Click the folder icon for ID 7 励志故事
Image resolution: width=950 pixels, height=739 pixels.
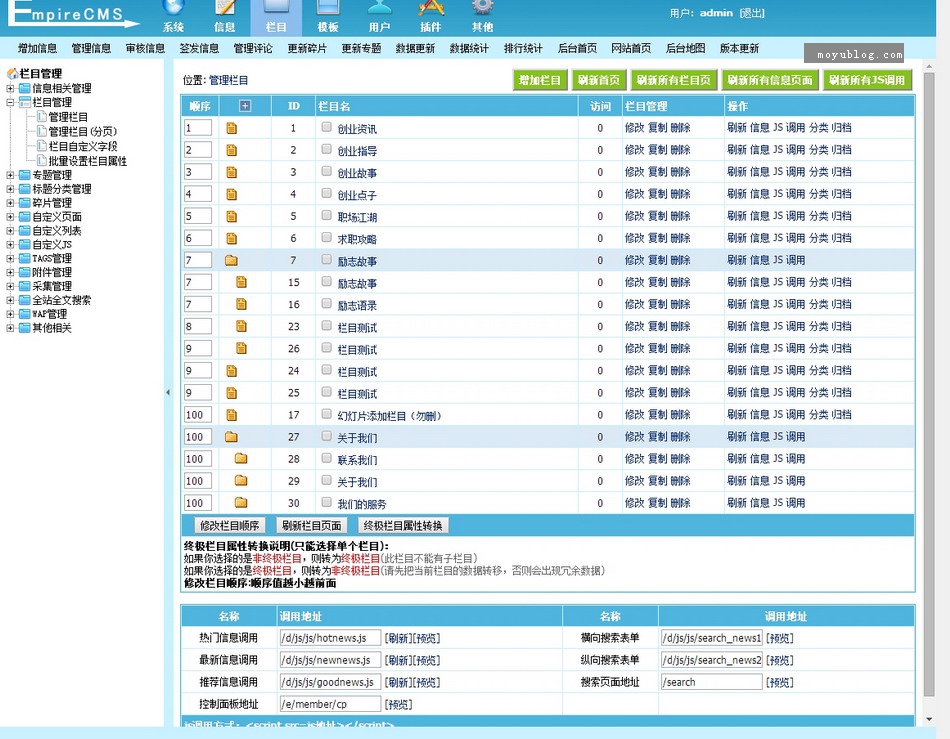click(x=231, y=260)
